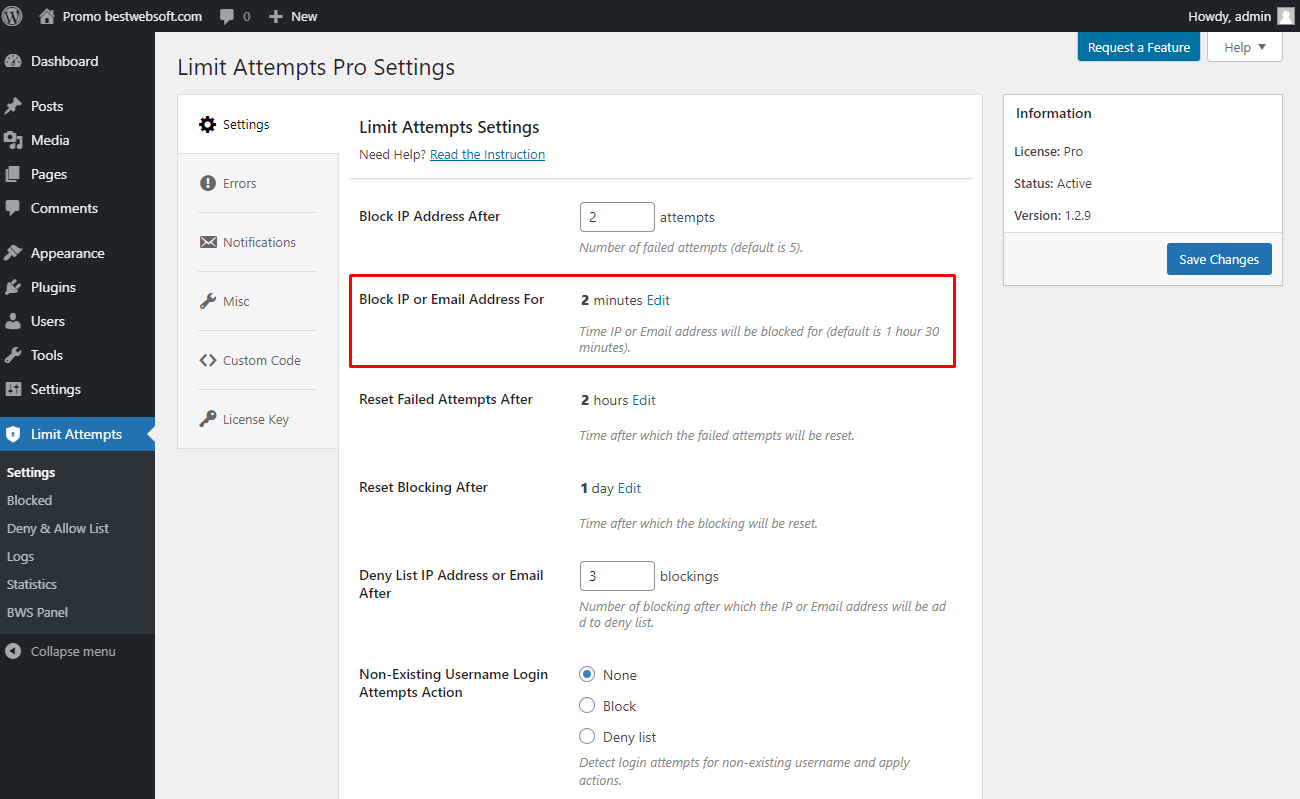Click the License Key key icon
1300x799 pixels.
(x=208, y=419)
